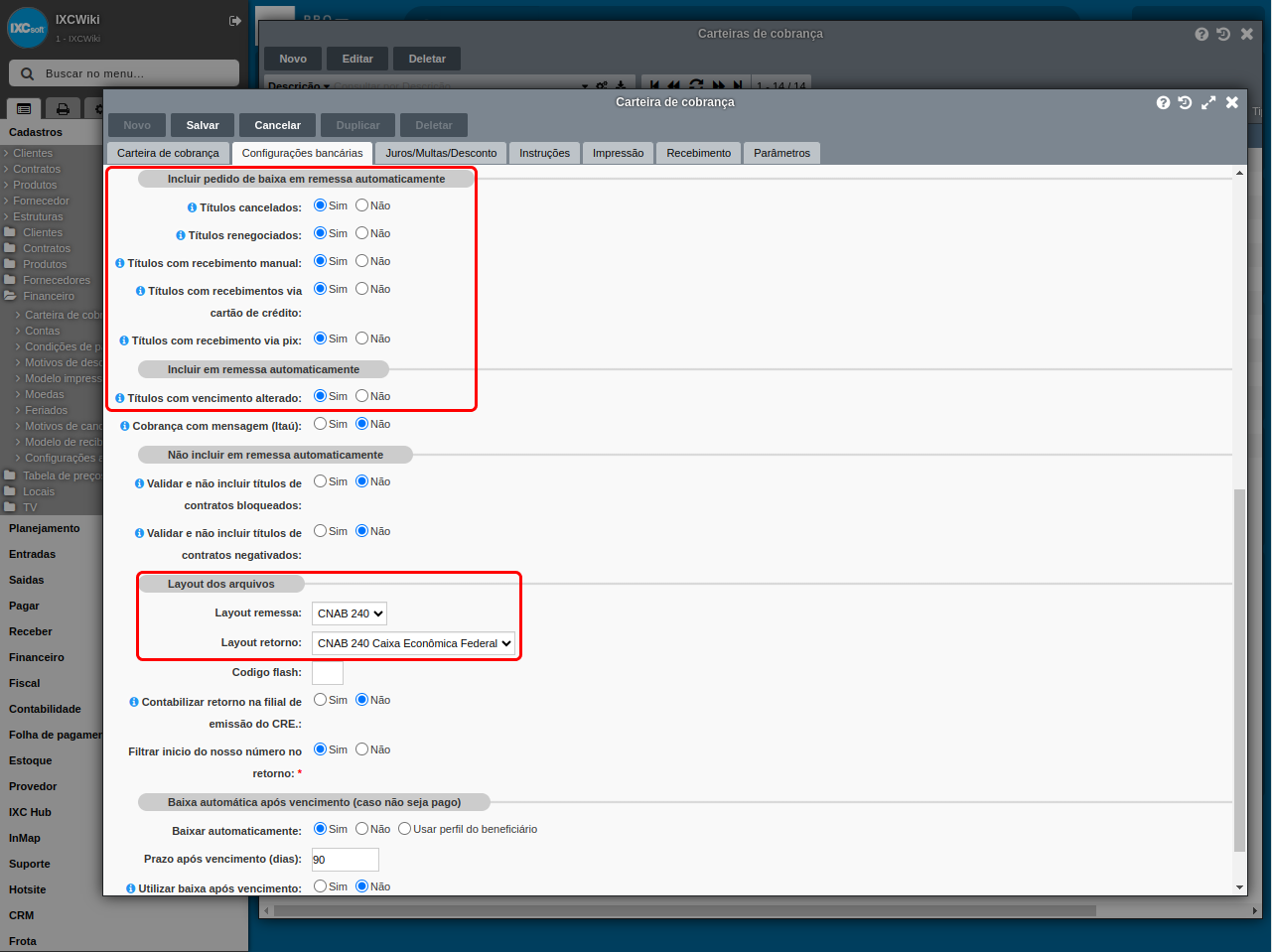Viewport: 1272px width, 952px height.
Task: Click search magnifier icon in menu search
Action: pos(27,73)
